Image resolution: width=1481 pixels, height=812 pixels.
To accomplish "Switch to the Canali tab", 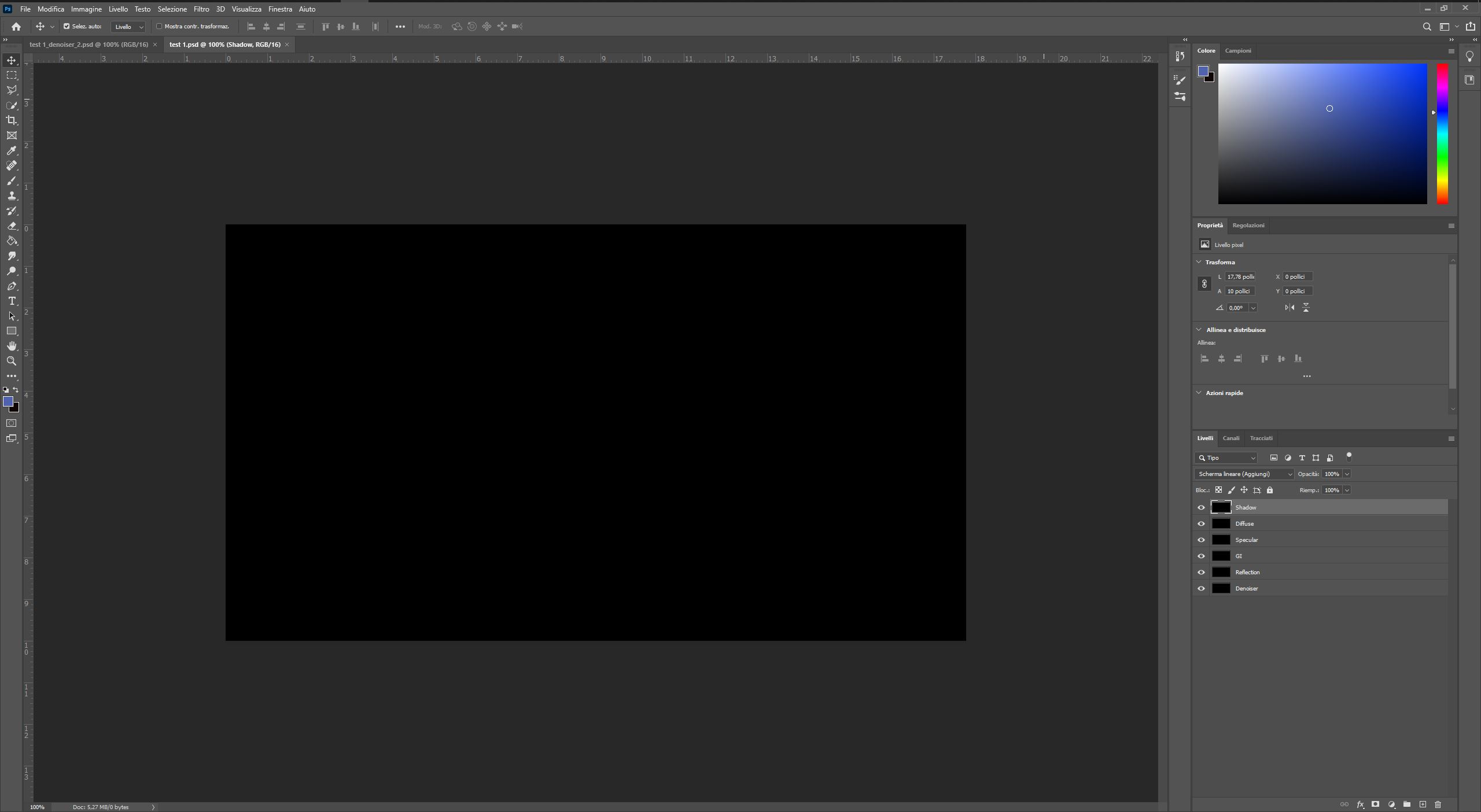I will 1231,438.
